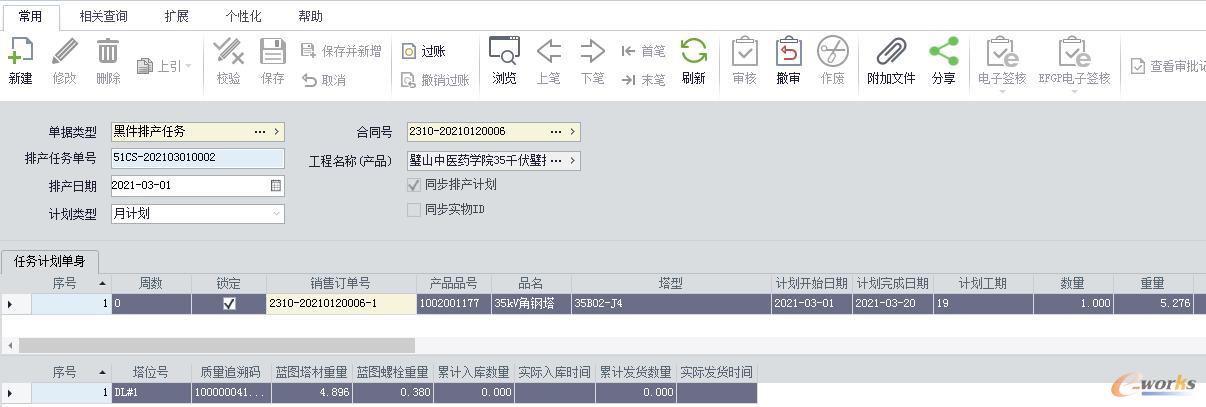Open the 工程名称(产品) lookup arrow
Image resolution: width=1206 pixels, height=407 pixels.
pos(573,160)
